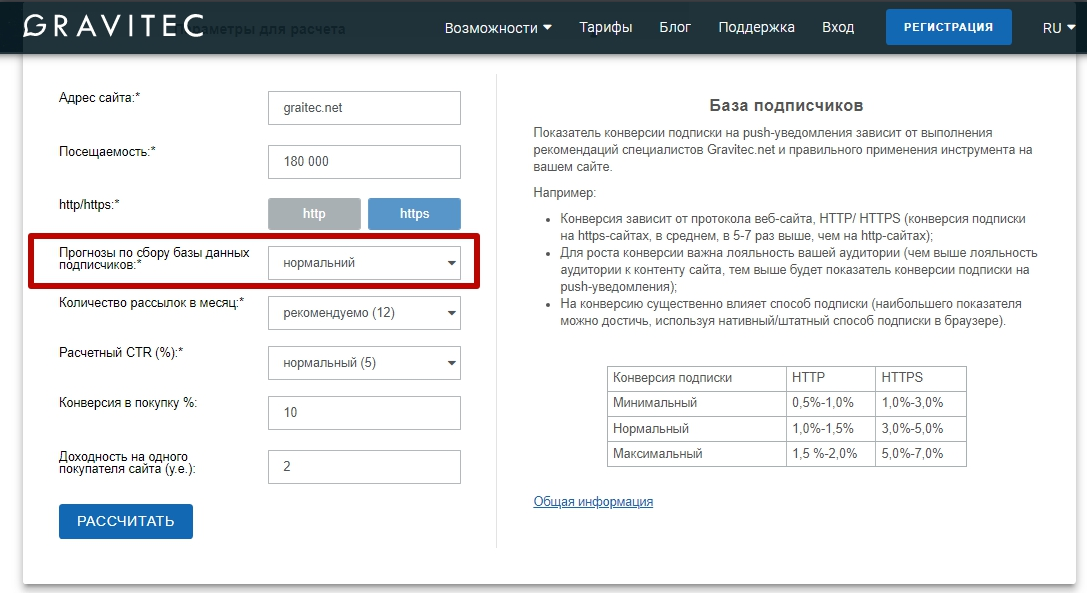
Task: Click the Максимальный table row label
Action: [x=697, y=454]
